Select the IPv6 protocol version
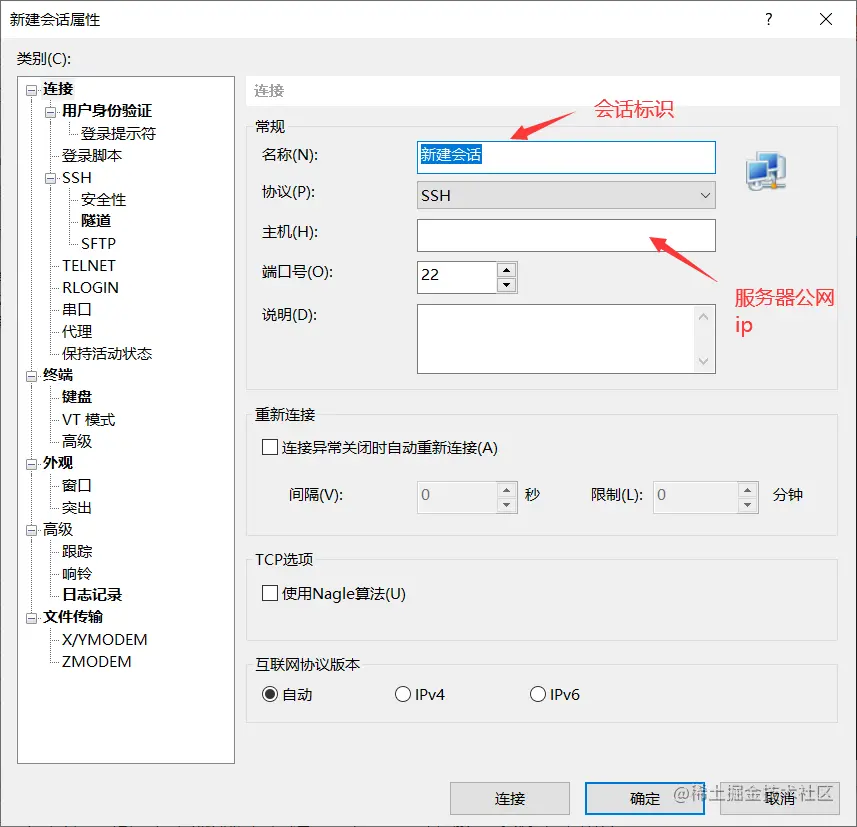Screen dimensions: 857x827 [537, 693]
